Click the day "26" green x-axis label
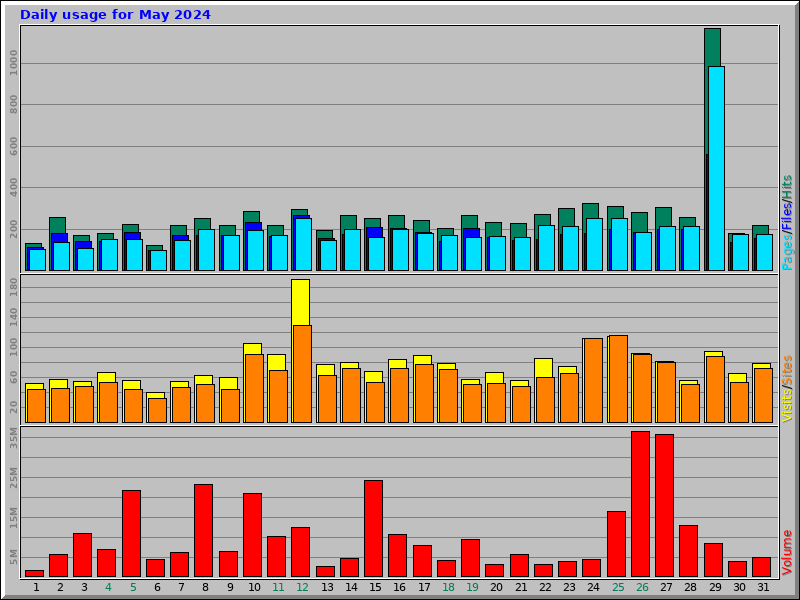The width and height of the screenshot is (800, 600). point(642,587)
